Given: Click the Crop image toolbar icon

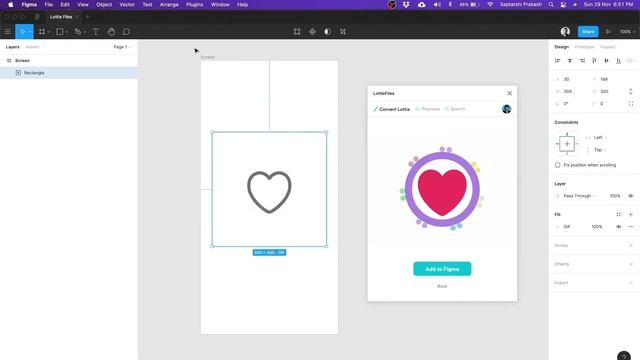Looking at the screenshot, I should (343, 31).
